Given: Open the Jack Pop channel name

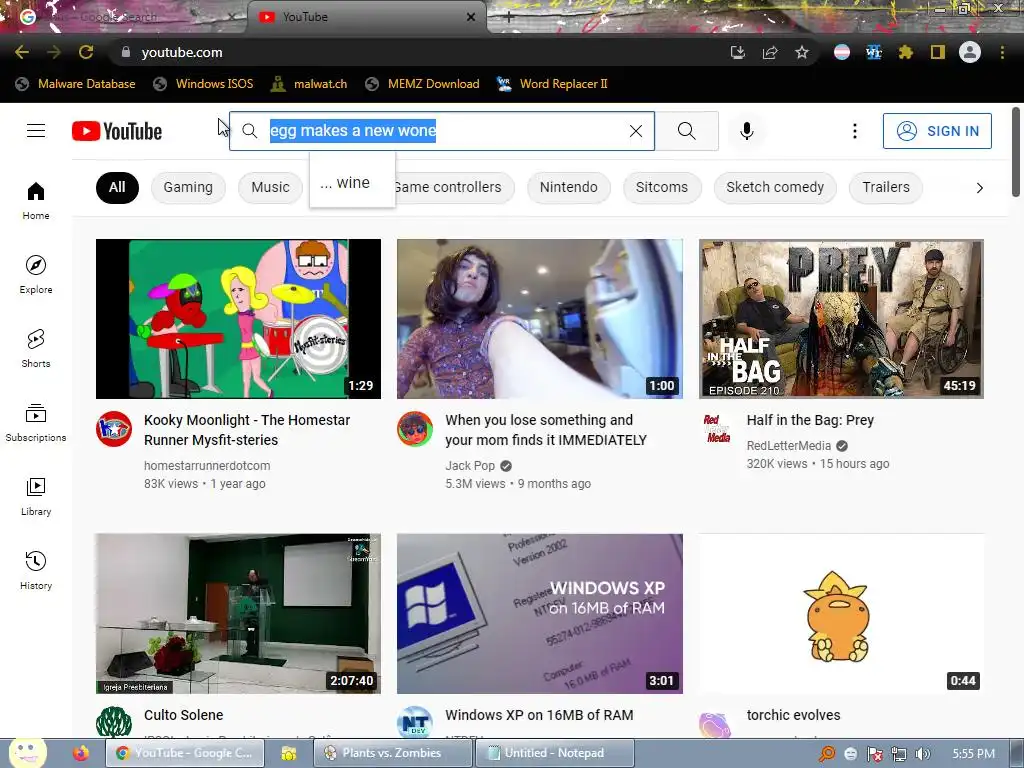Looking at the screenshot, I should coord(470,466).
